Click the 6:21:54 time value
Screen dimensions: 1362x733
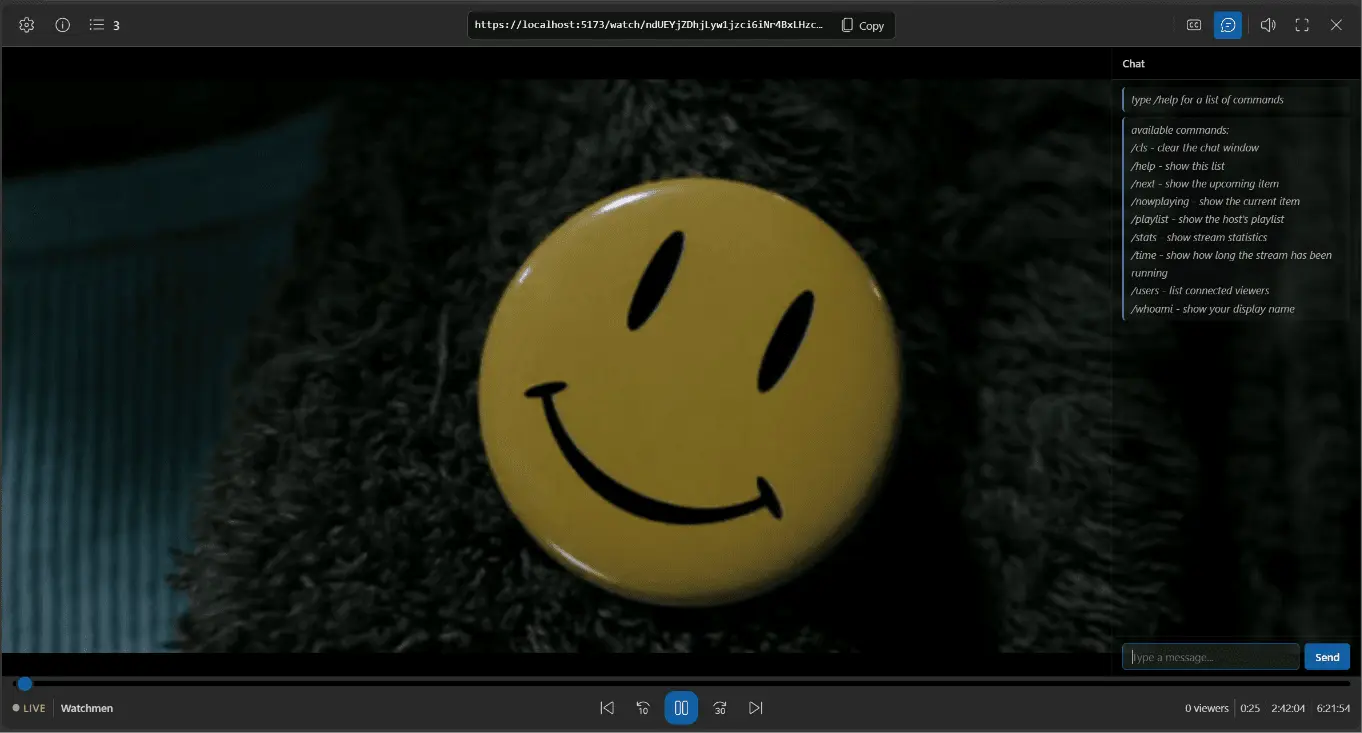1334,708
